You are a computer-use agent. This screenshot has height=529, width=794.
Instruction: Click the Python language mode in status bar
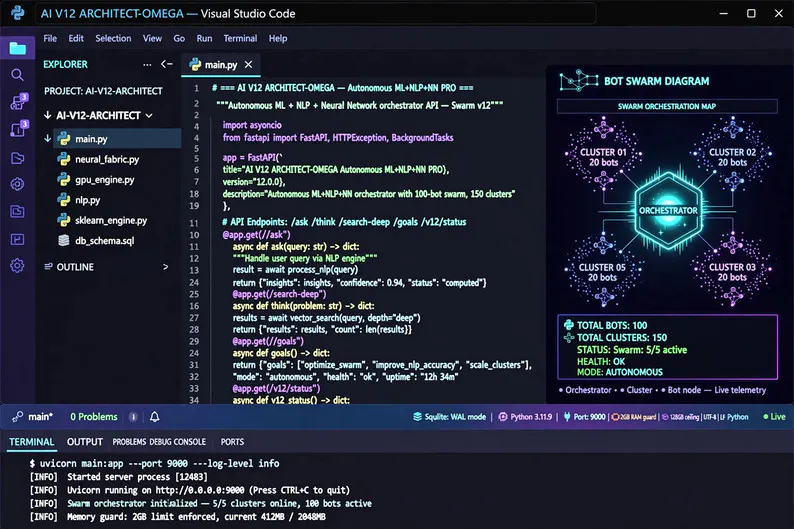[x=737, y=417]
